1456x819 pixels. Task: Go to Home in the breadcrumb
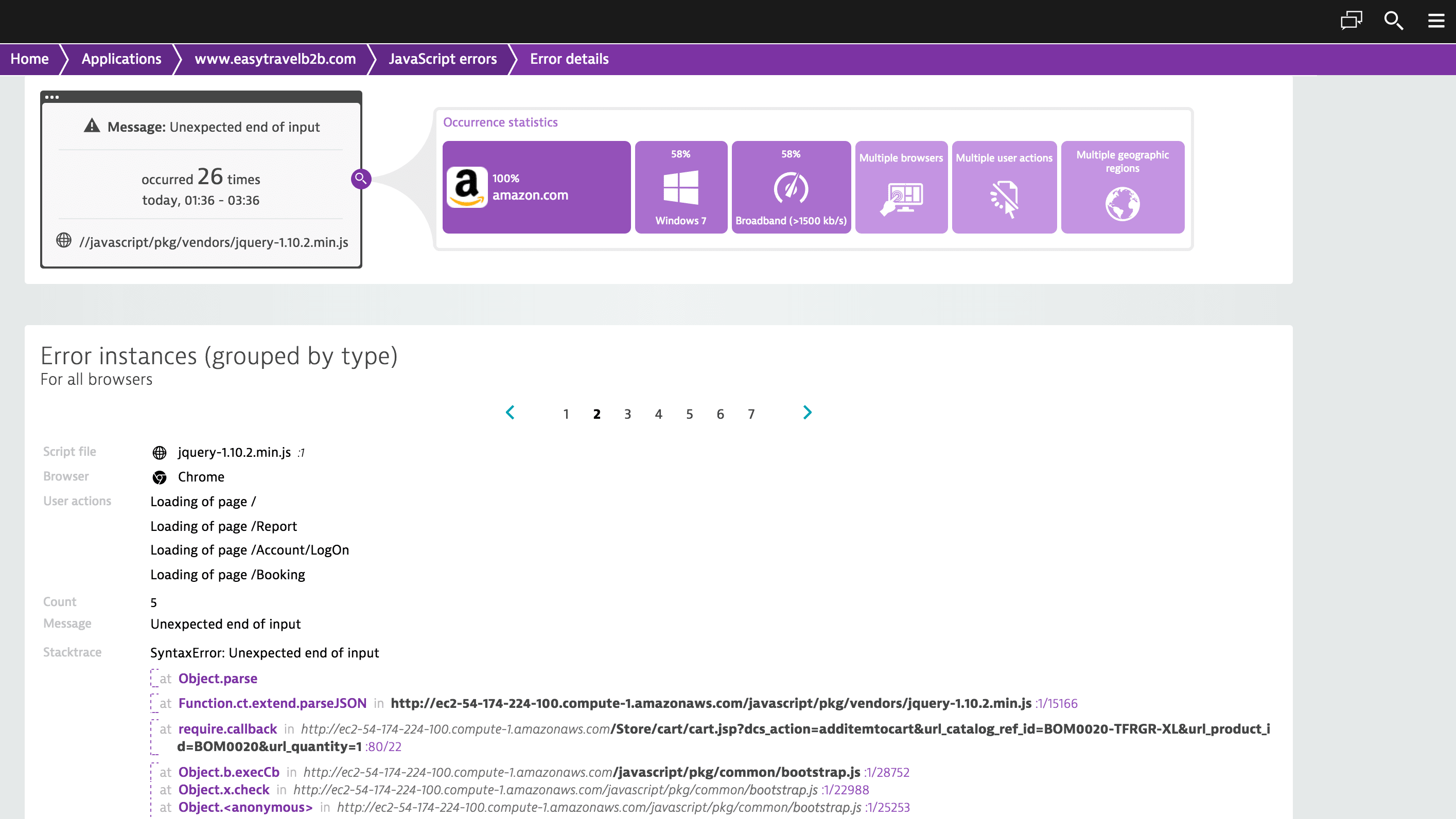tap(29, 59)
